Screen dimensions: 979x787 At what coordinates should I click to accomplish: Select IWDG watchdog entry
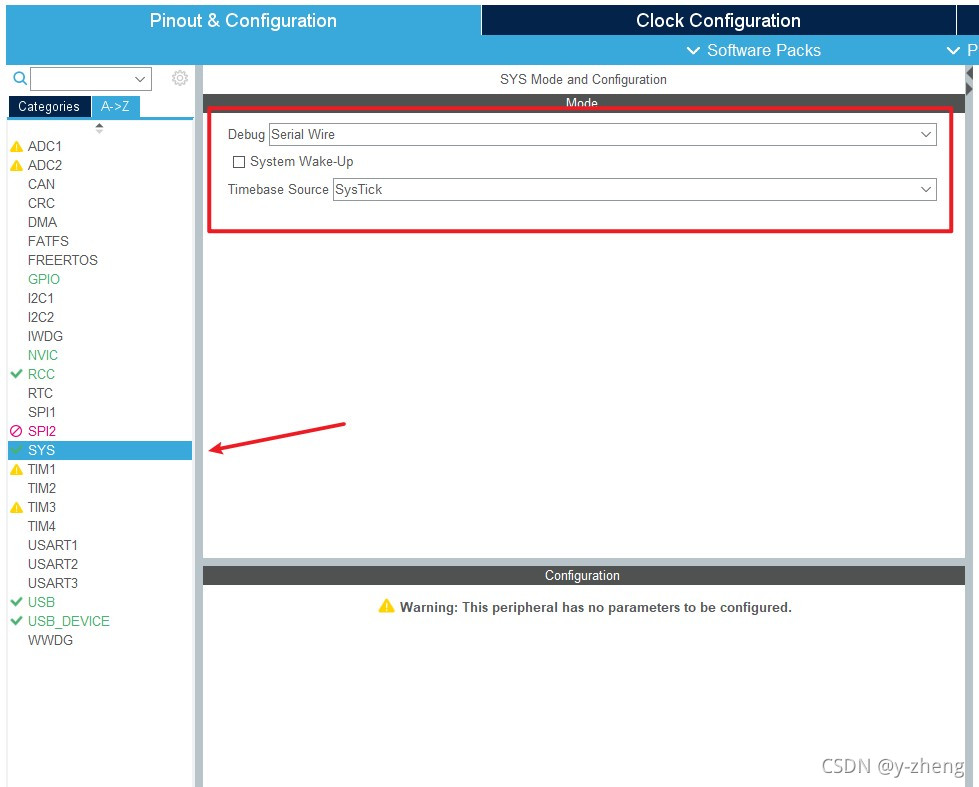(45, 336)
